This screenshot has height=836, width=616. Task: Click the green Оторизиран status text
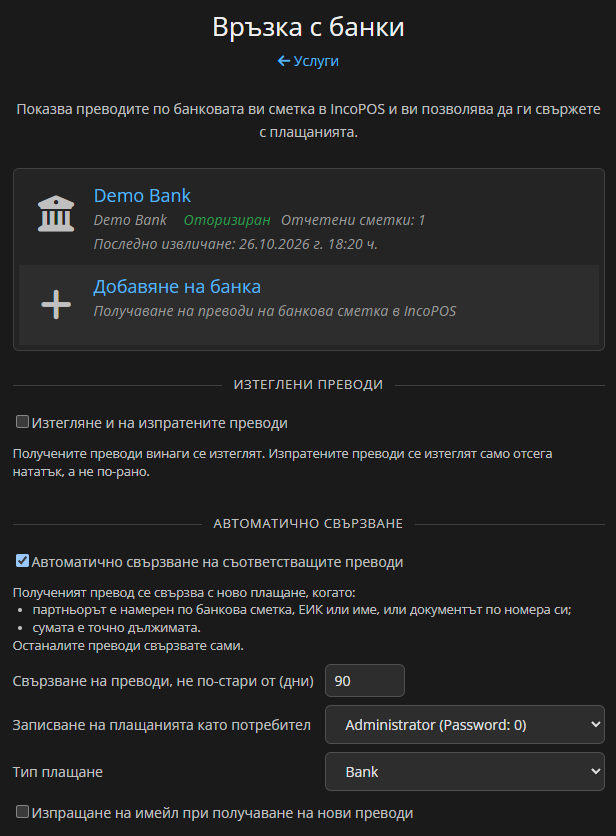click(227, 220)
